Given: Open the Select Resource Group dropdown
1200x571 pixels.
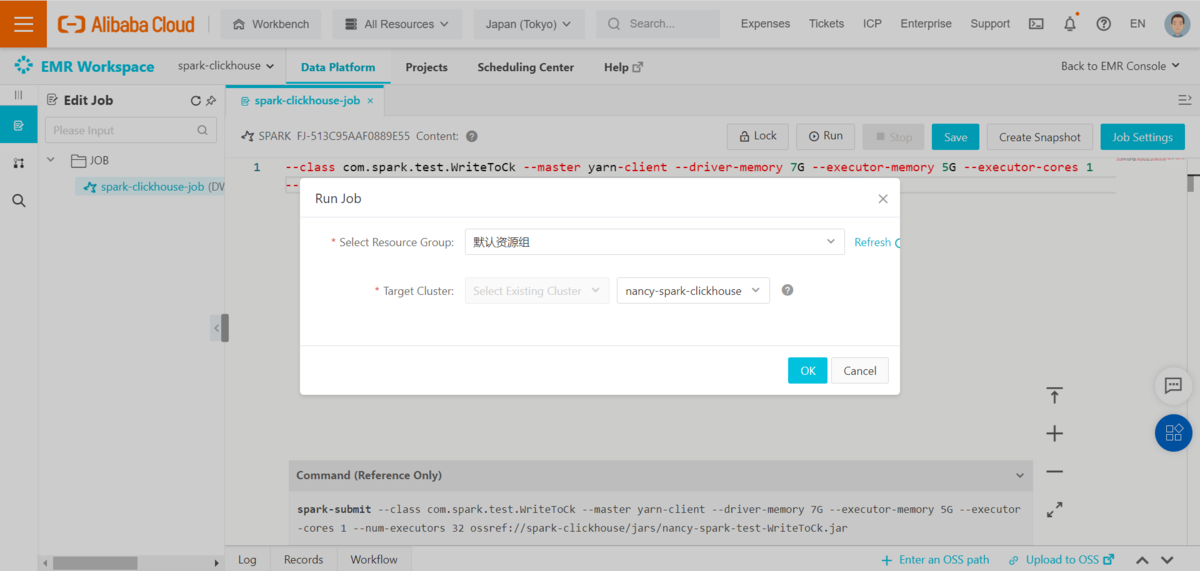Looking at the screenshot, I should point(655,242).
